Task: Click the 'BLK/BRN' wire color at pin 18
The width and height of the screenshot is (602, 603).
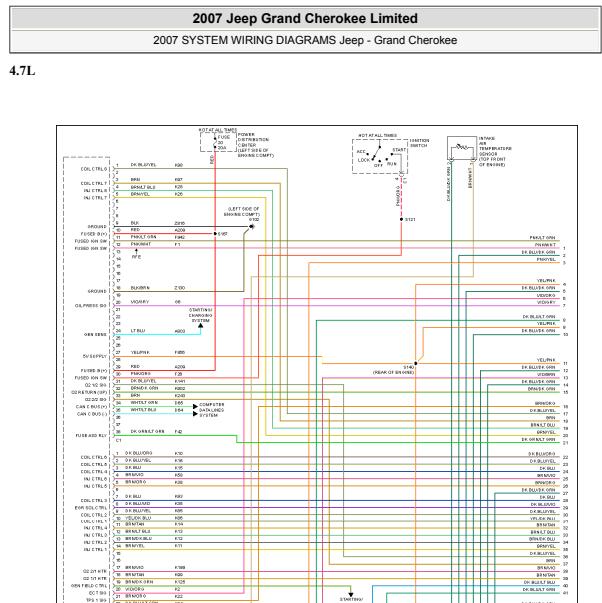Action: tap(140, 288)
